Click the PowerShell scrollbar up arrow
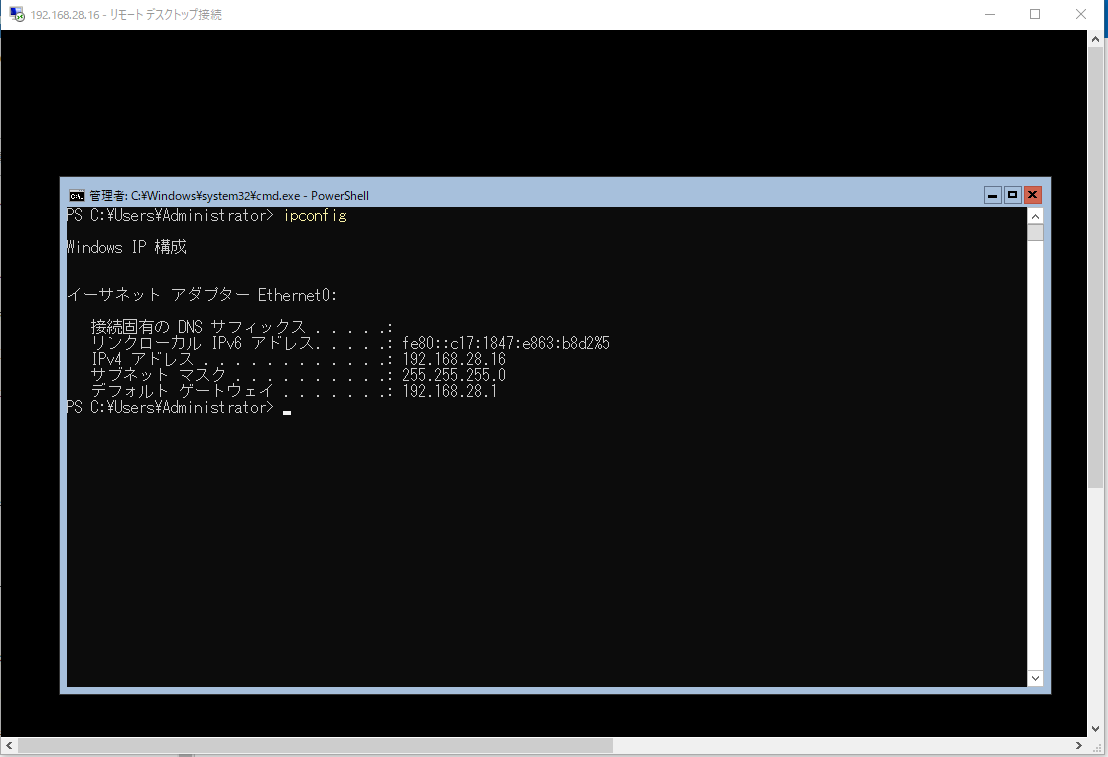Viewport: 1108px width, 757px height. pos(1035,216)
